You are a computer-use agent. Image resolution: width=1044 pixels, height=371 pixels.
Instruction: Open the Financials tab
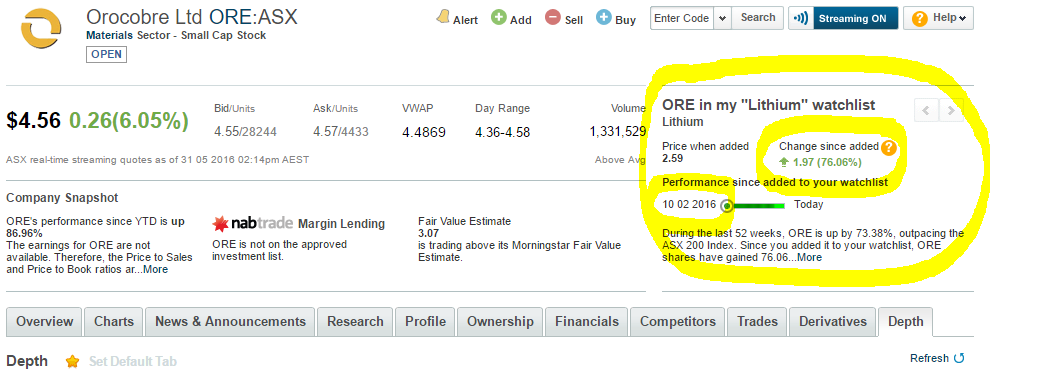pos(587,322)
